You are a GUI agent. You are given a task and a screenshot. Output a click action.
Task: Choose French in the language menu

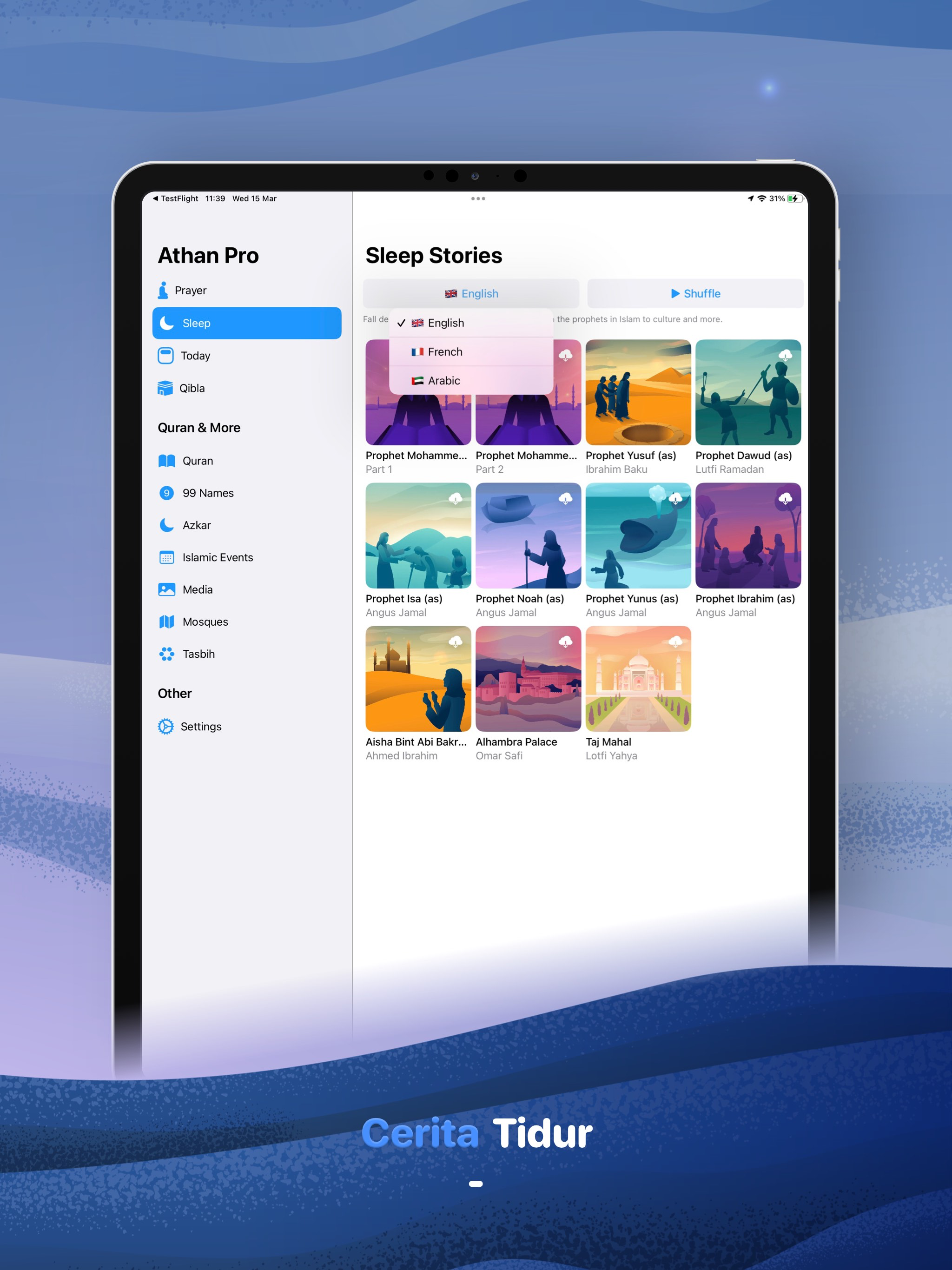(471, 352)
